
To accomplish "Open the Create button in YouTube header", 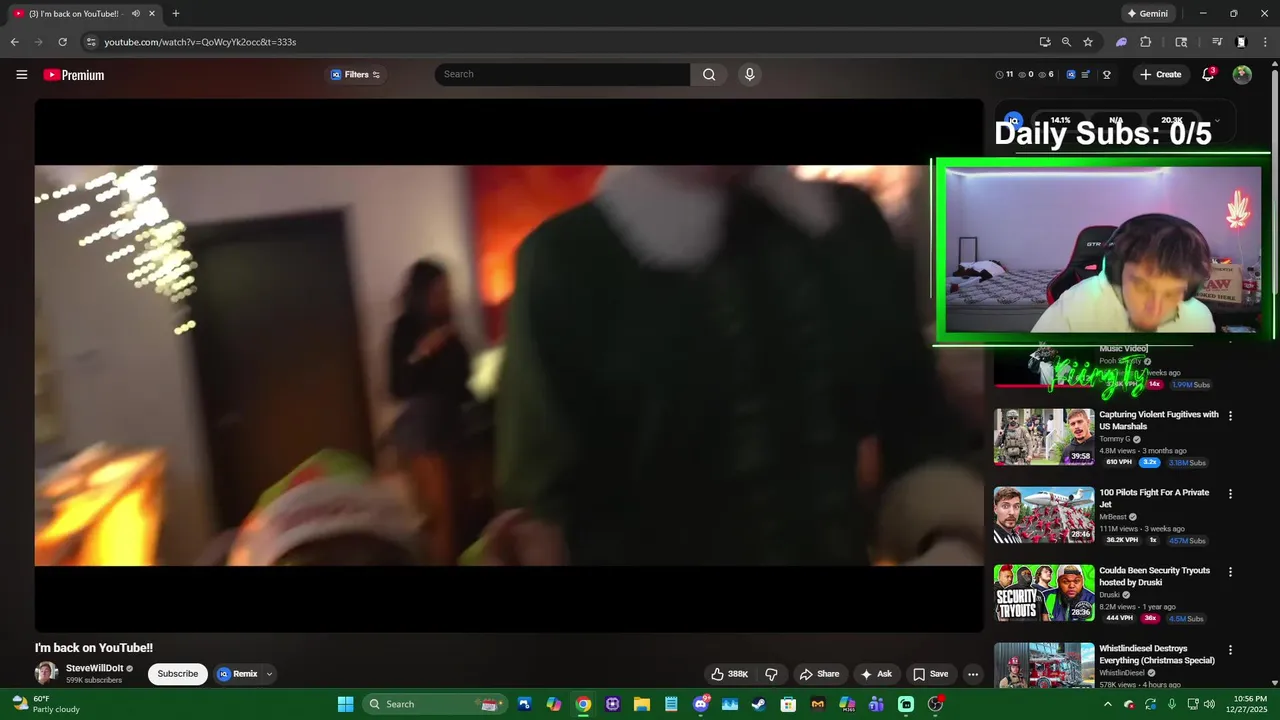I will [1160, 75].
